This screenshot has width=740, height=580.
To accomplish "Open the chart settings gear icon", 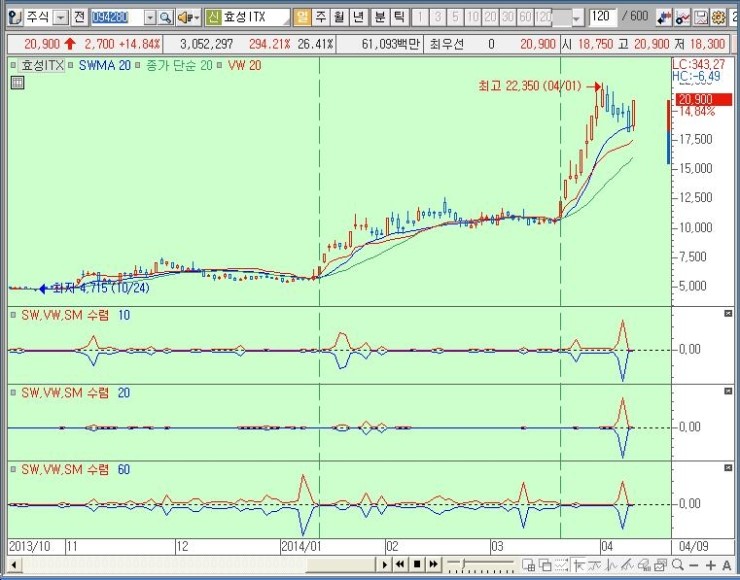I will 717,18.
